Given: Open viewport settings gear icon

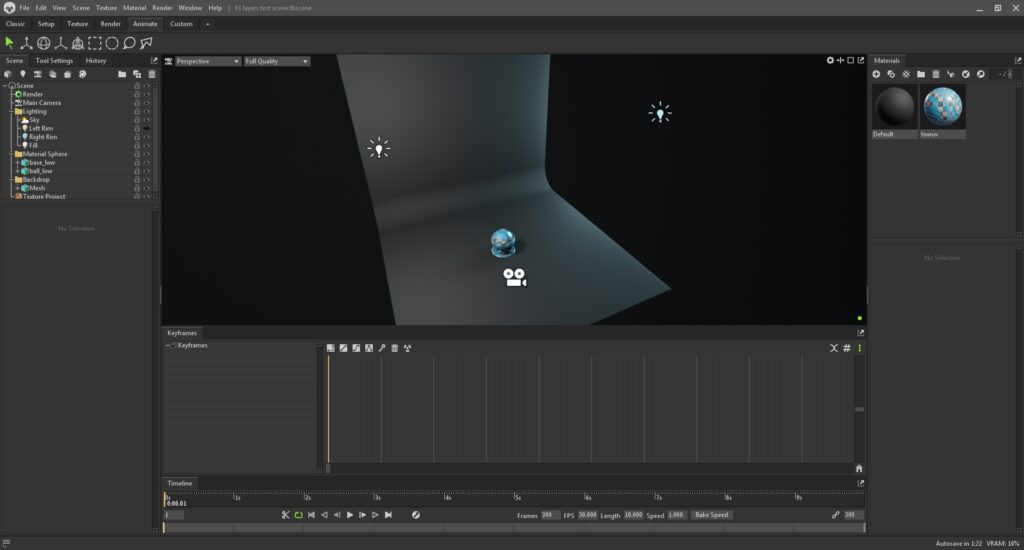Looking at the screenshot, I should [x=830, y=61].
